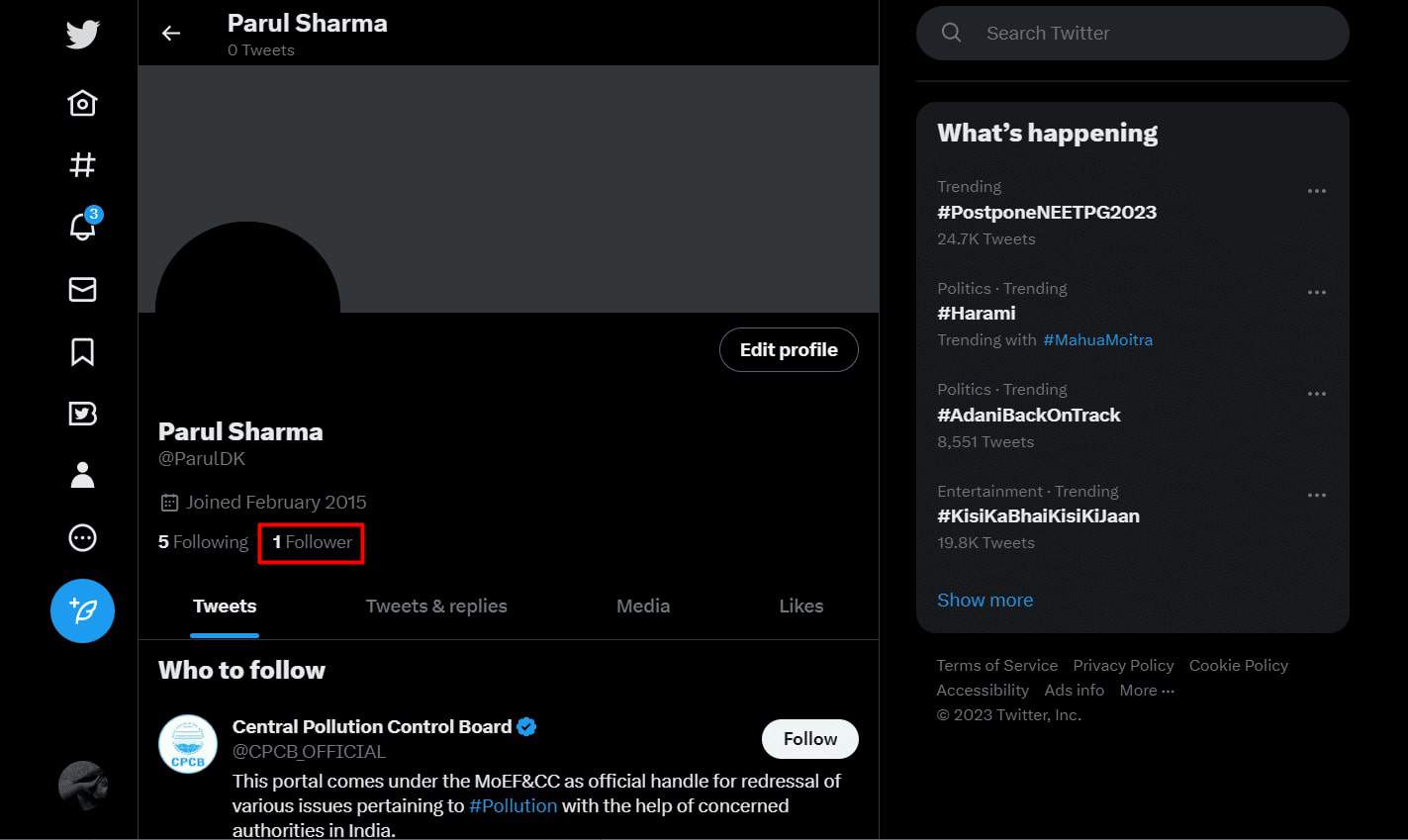The height and width of the screenshot is (840, 1408).
Task: Open Bookmarks icon in sidebar
Action: [82, 351]
